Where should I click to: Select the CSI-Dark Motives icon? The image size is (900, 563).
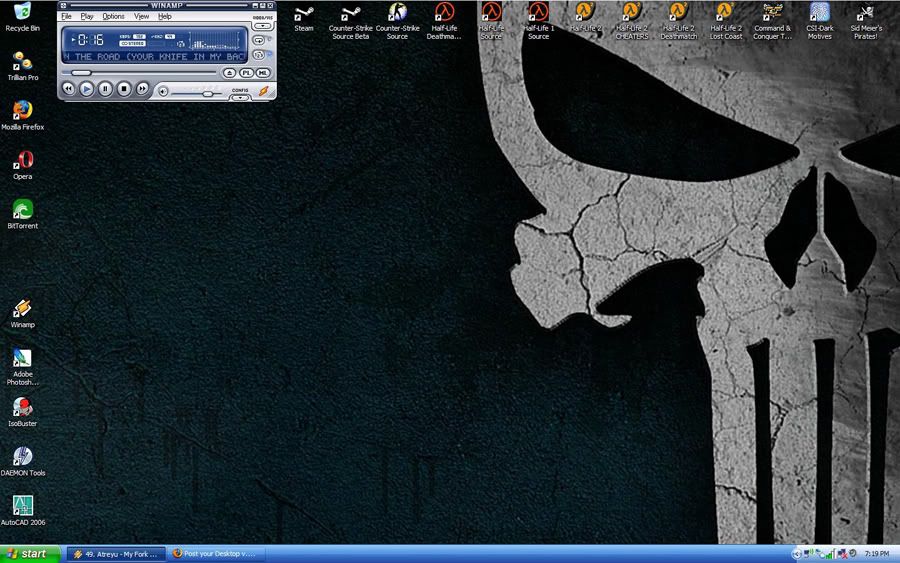(820, 21)
